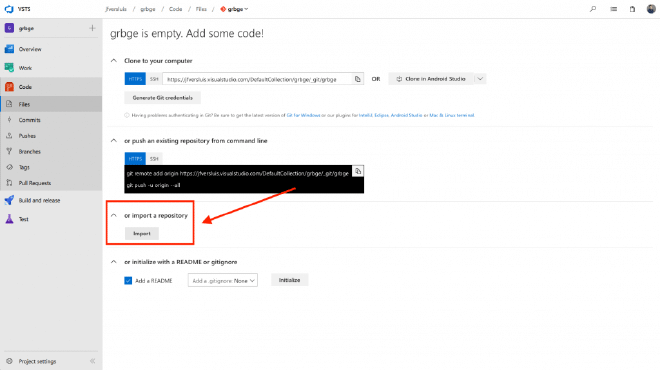Screen dimensions: 660x370
Task: Click Clone in Android Studio button
Action: 431,79
